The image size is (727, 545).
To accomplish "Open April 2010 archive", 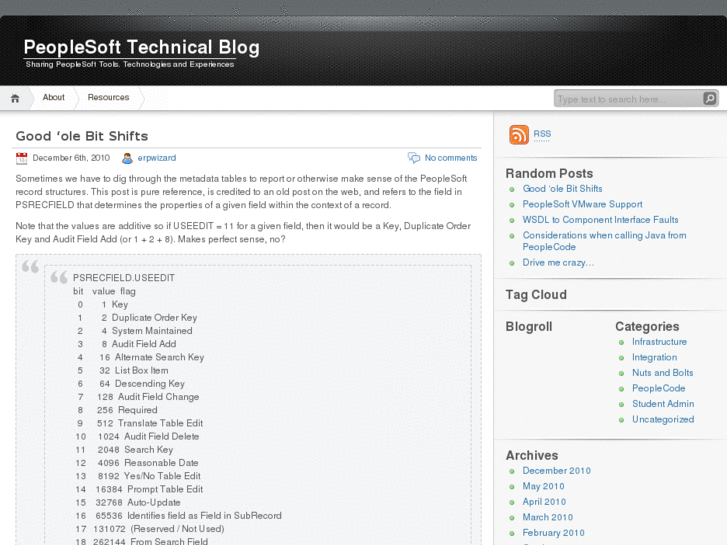I will pos(544,502).
